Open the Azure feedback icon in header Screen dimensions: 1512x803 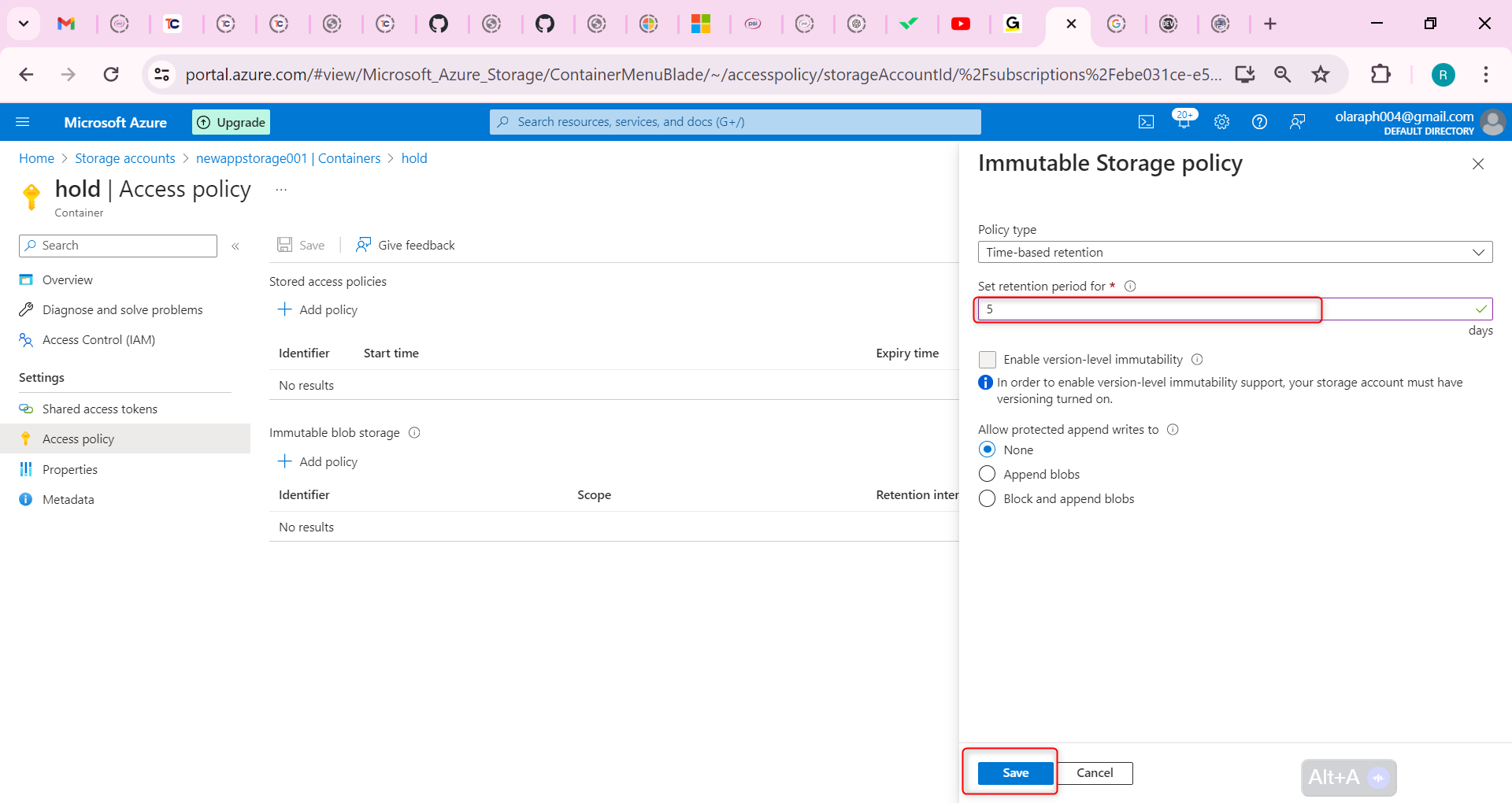tap(1297, 122)
